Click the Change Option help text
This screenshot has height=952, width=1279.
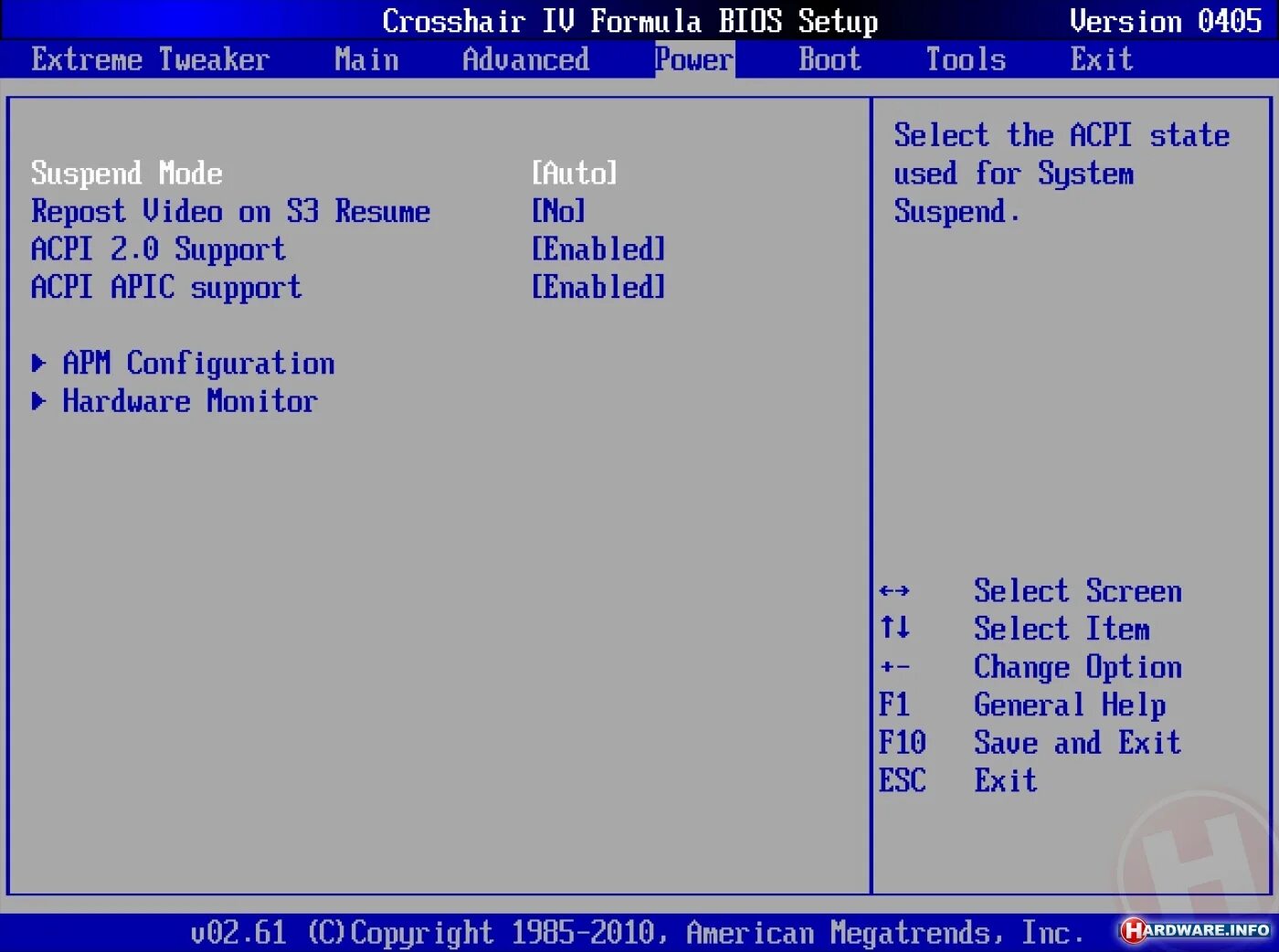1078,668
